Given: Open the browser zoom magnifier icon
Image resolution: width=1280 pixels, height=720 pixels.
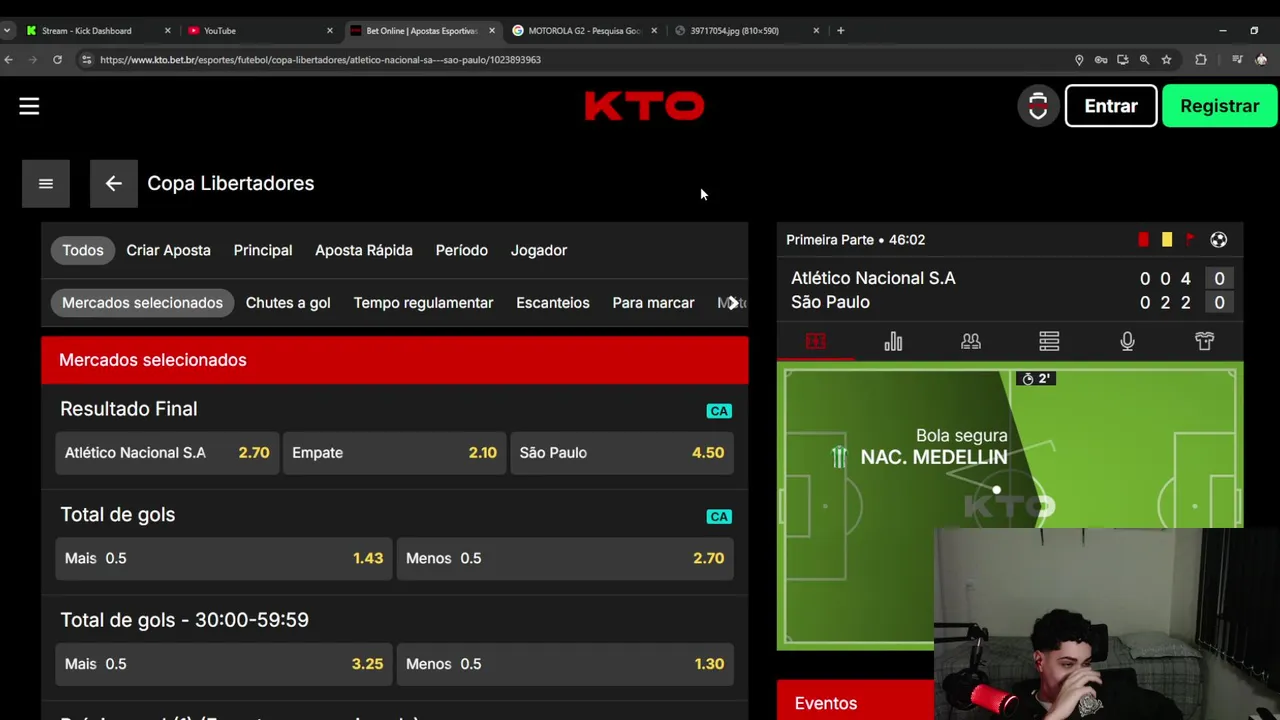Looking at the screenshot, I should [1144, 60].
